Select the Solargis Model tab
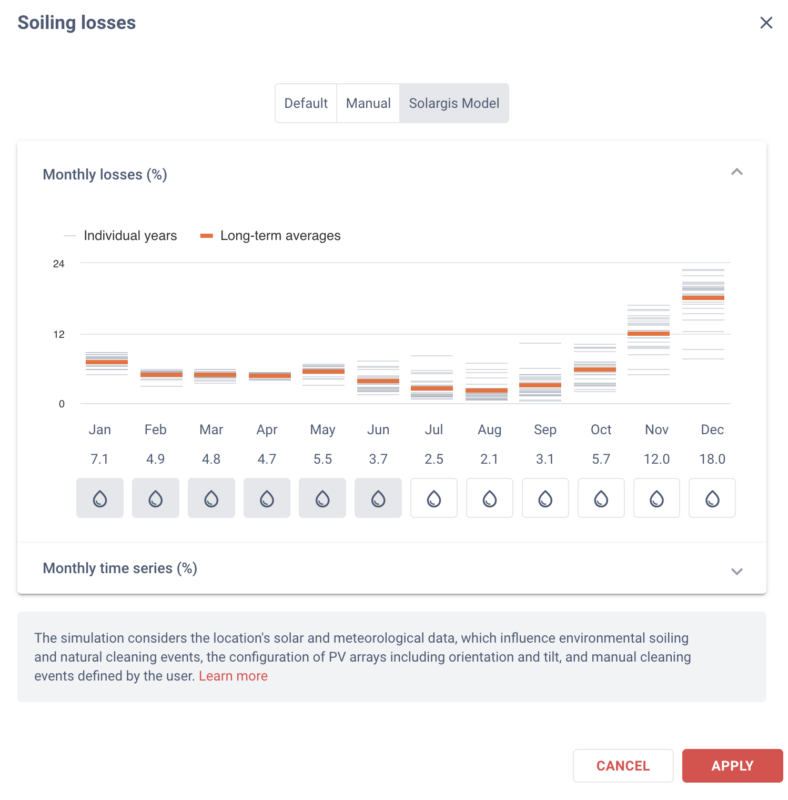This screenshot has height=800, width=788. click(453, 103)
